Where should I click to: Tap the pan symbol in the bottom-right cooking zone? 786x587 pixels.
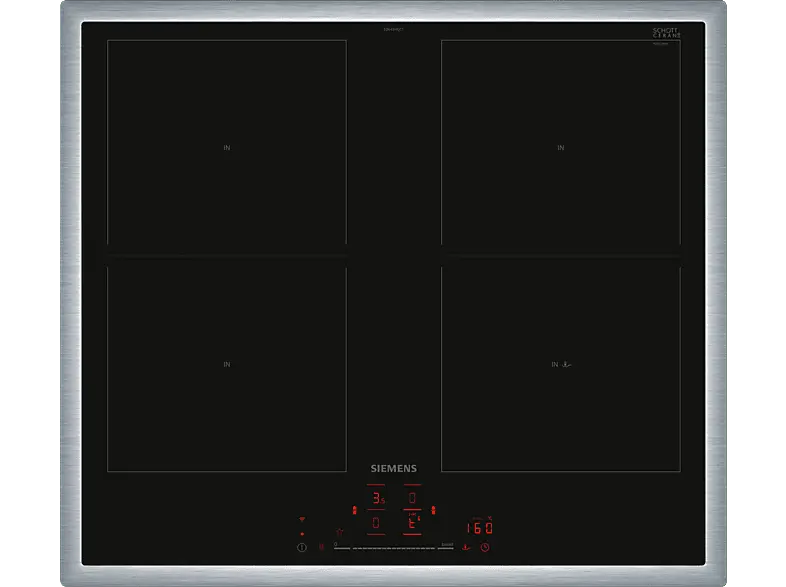[x=567, y=365]
